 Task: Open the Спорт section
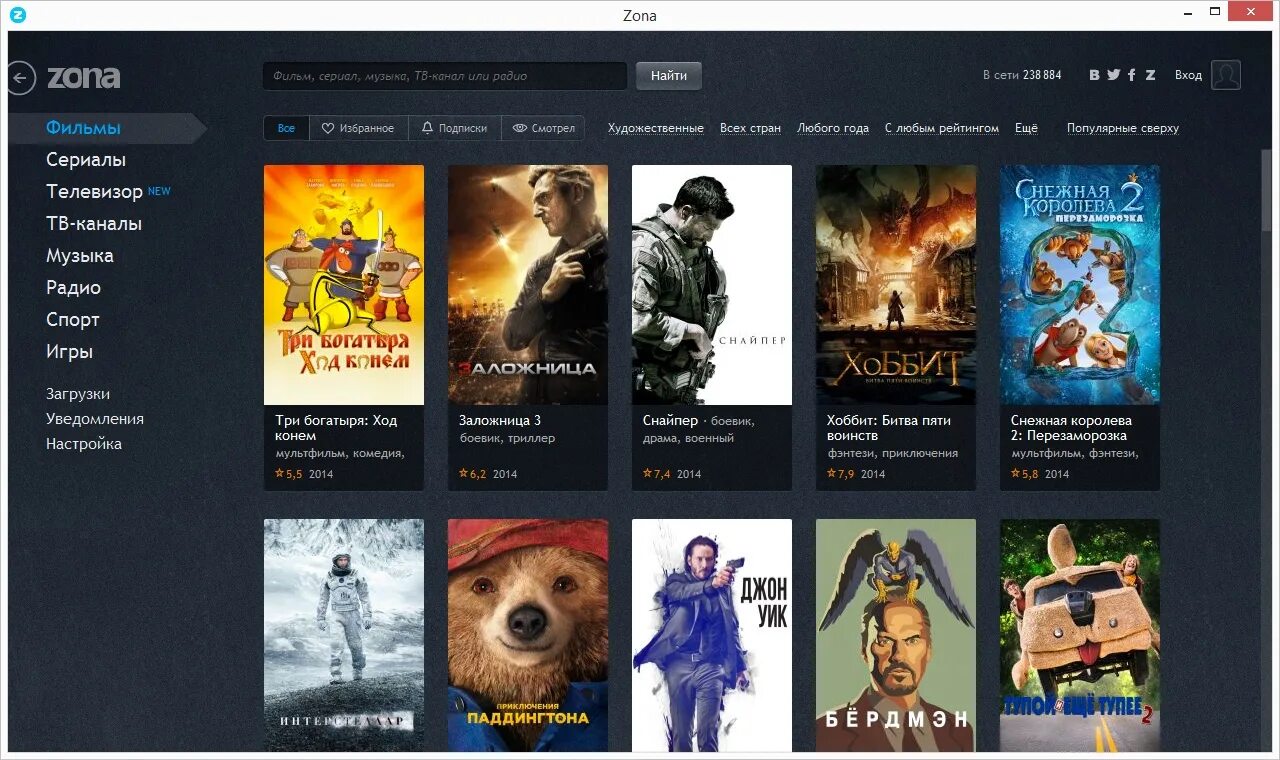[73, 320]
